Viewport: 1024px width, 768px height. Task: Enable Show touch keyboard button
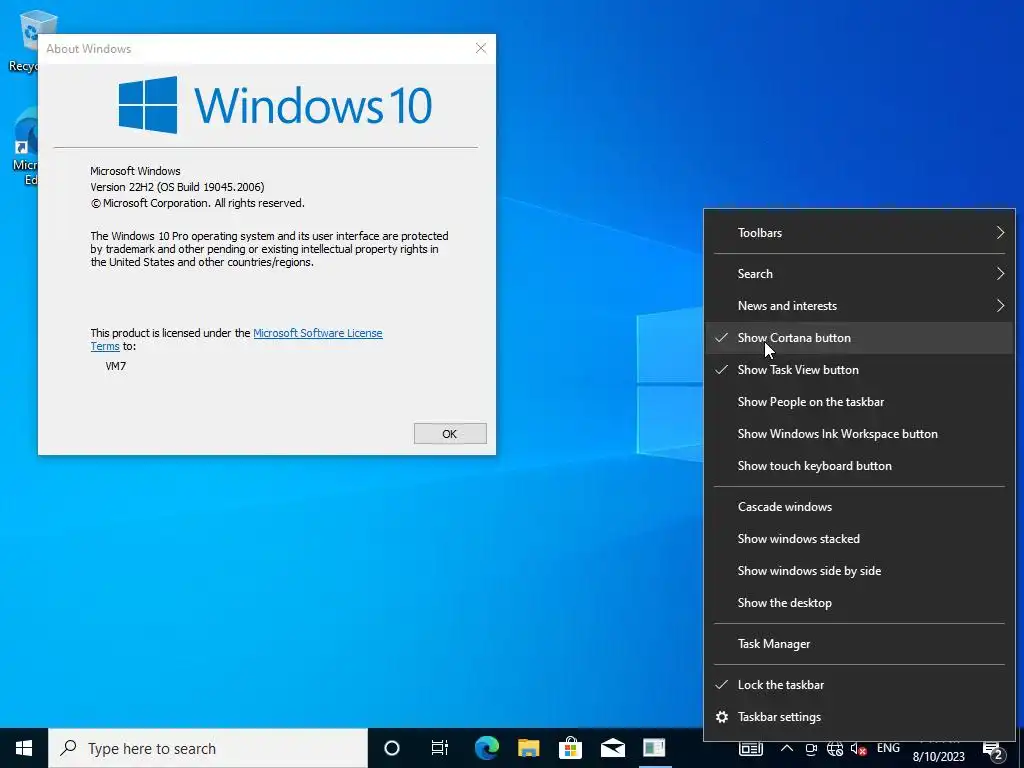(859, 466)
